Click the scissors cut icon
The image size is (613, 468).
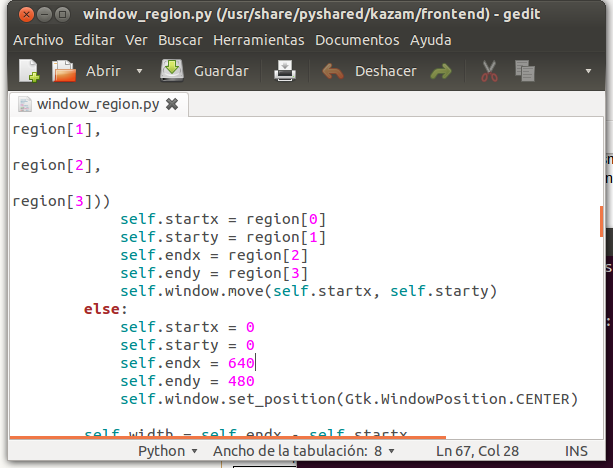tap(489, 72)
